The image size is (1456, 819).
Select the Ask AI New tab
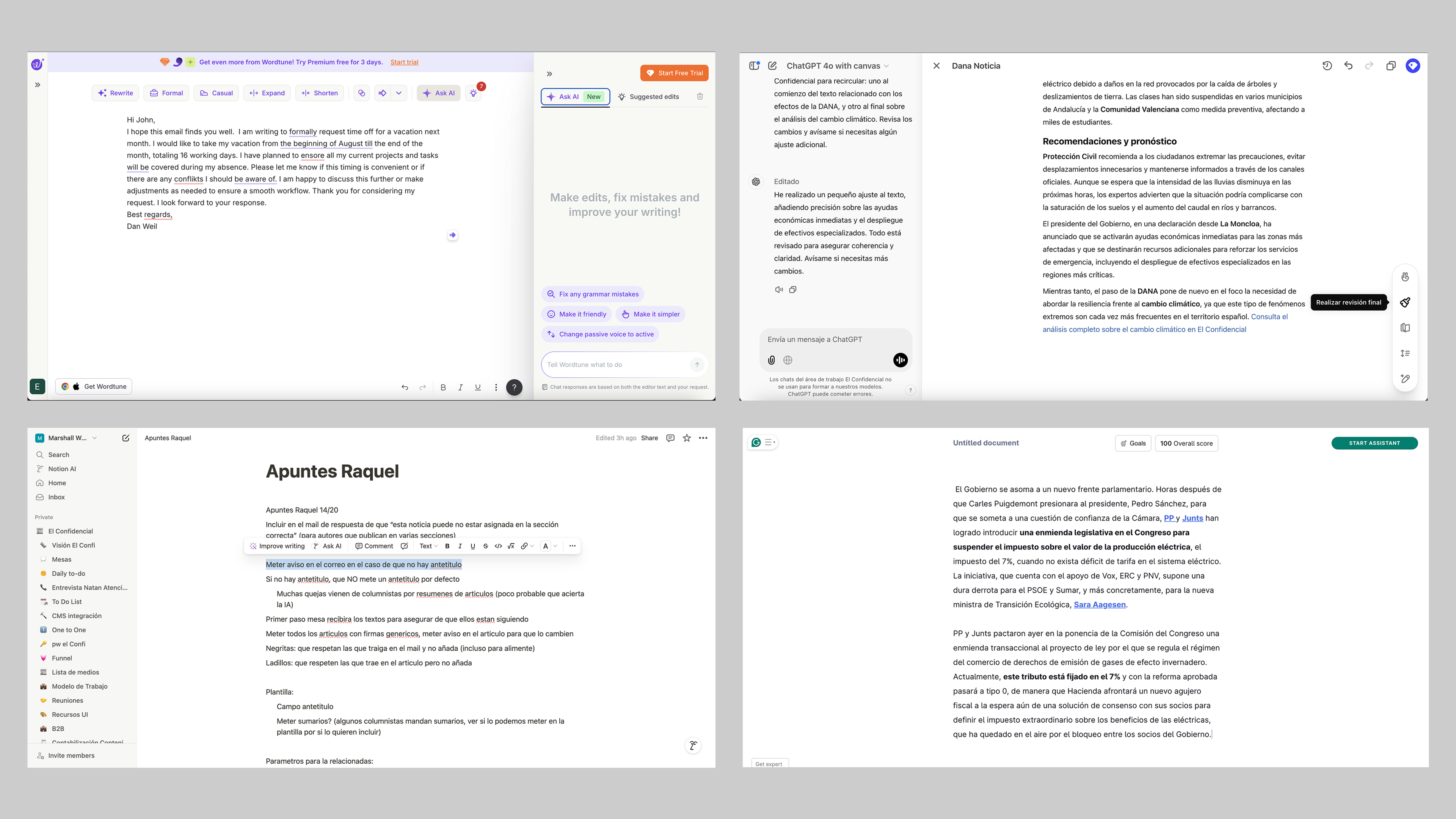coord(575,97)
